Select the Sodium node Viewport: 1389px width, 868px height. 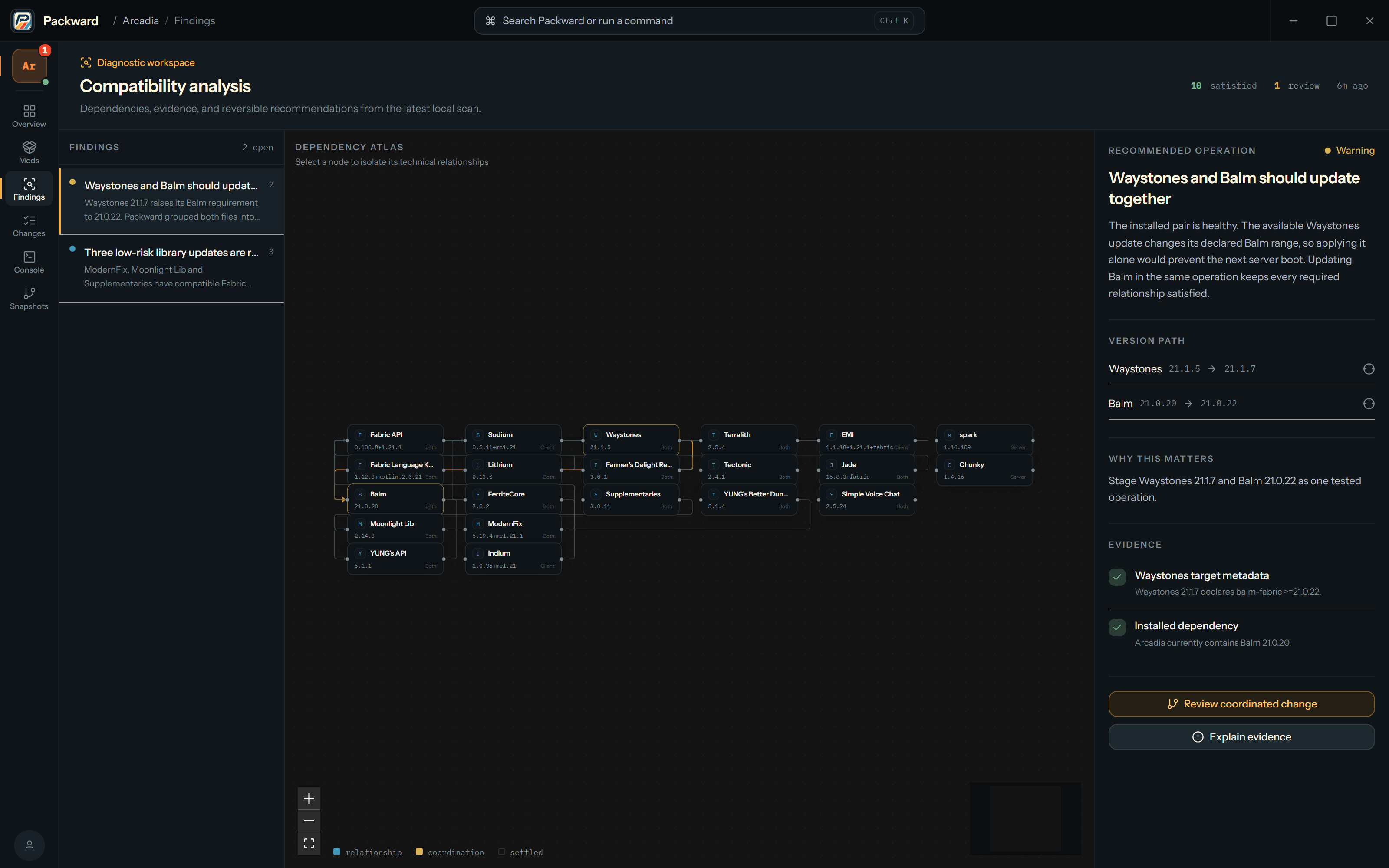513,441
